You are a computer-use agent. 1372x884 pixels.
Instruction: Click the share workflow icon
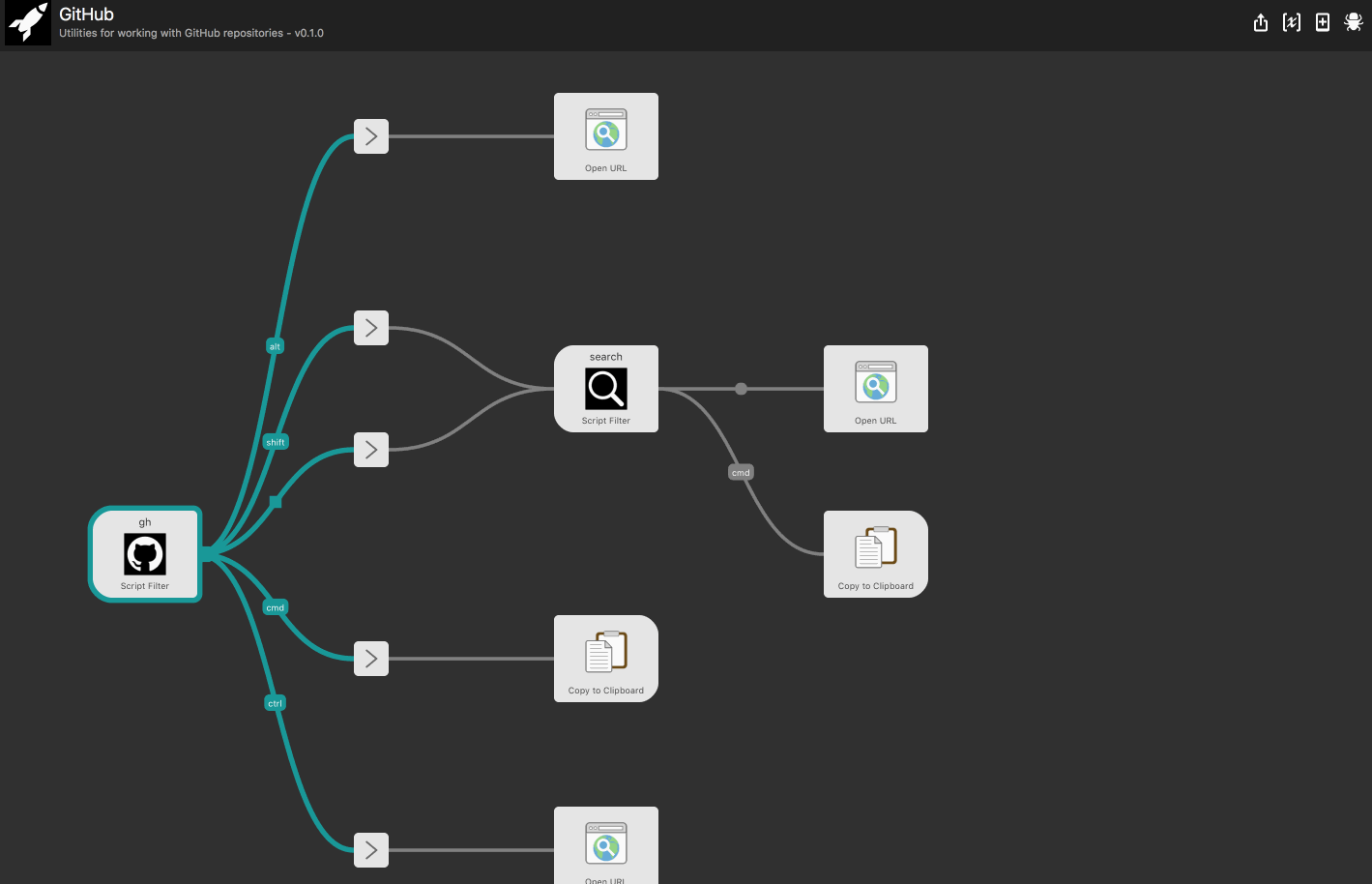[1261, 21]
